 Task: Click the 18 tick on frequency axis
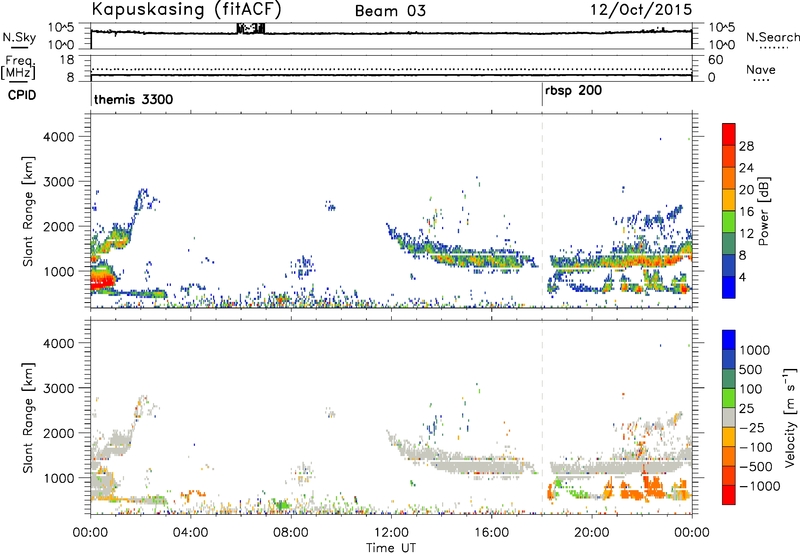(x=67, y=60)
